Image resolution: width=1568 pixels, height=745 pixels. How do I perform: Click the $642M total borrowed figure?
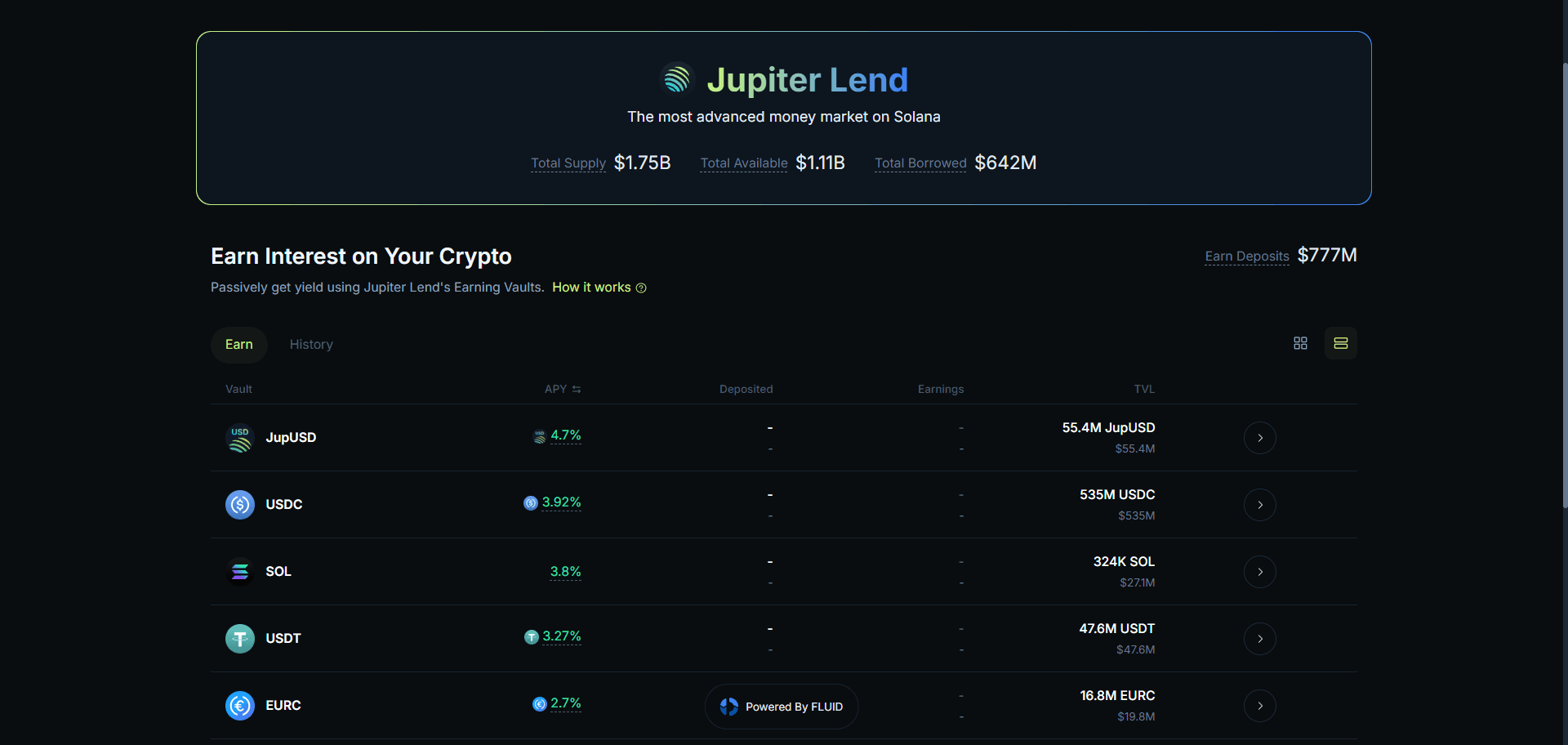coord(1005,163)
